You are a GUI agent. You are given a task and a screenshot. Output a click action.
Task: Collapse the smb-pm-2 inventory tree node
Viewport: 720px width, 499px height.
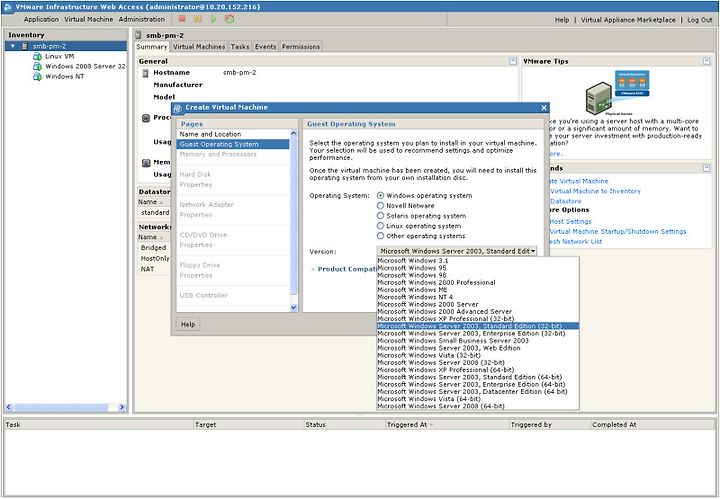(x=13, y=46)
